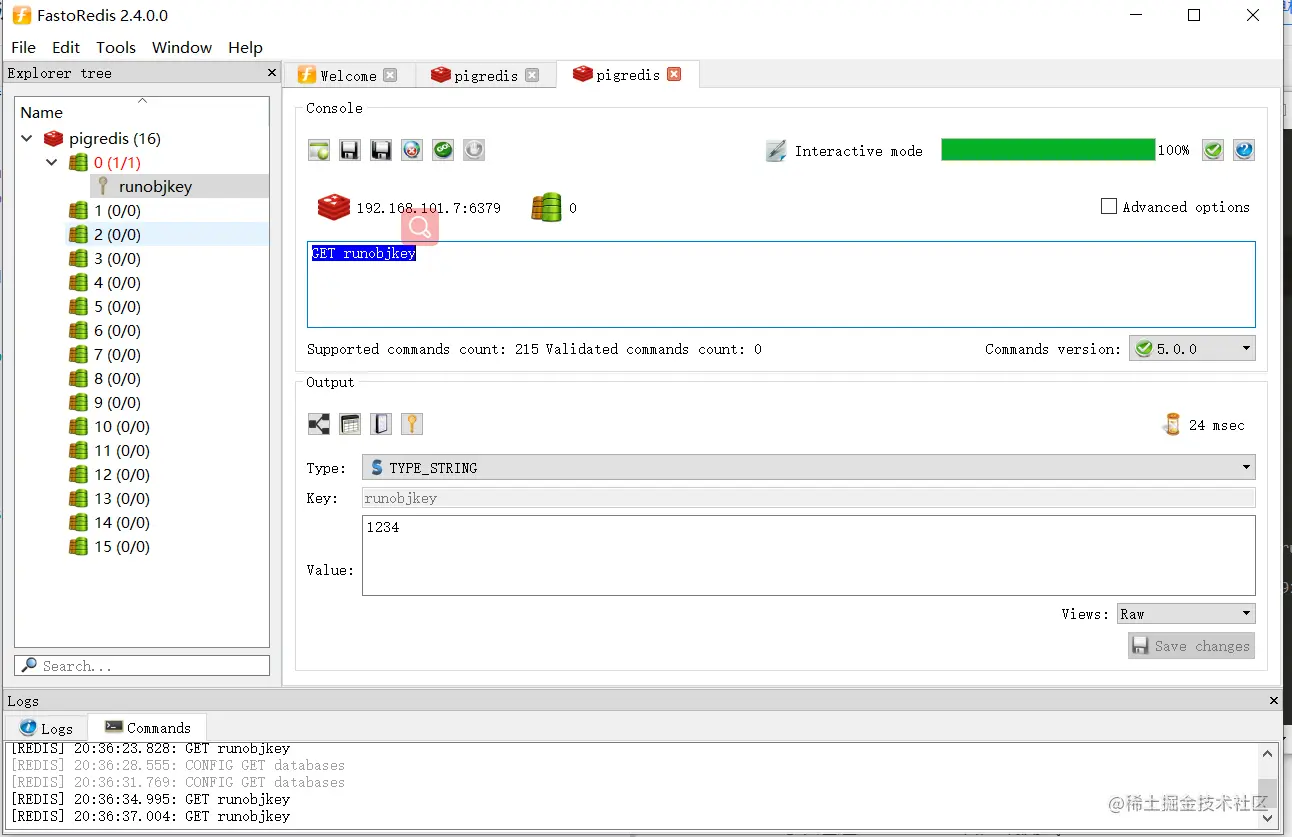Close the inactive pigredis tab
This screenshot has width=1292, height=837.
coord(532,75)
